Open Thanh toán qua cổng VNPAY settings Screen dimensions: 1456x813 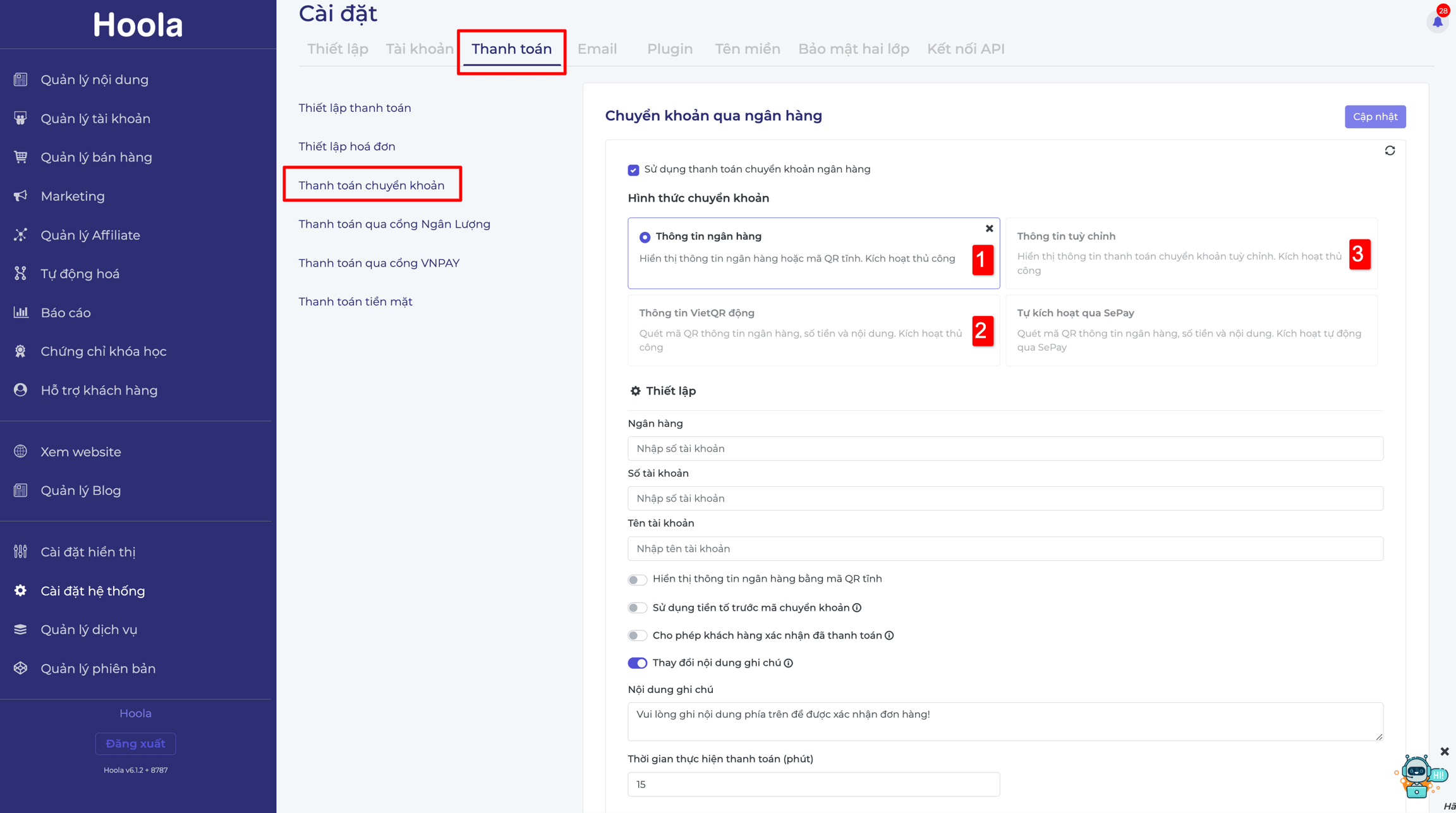point(379,263)
